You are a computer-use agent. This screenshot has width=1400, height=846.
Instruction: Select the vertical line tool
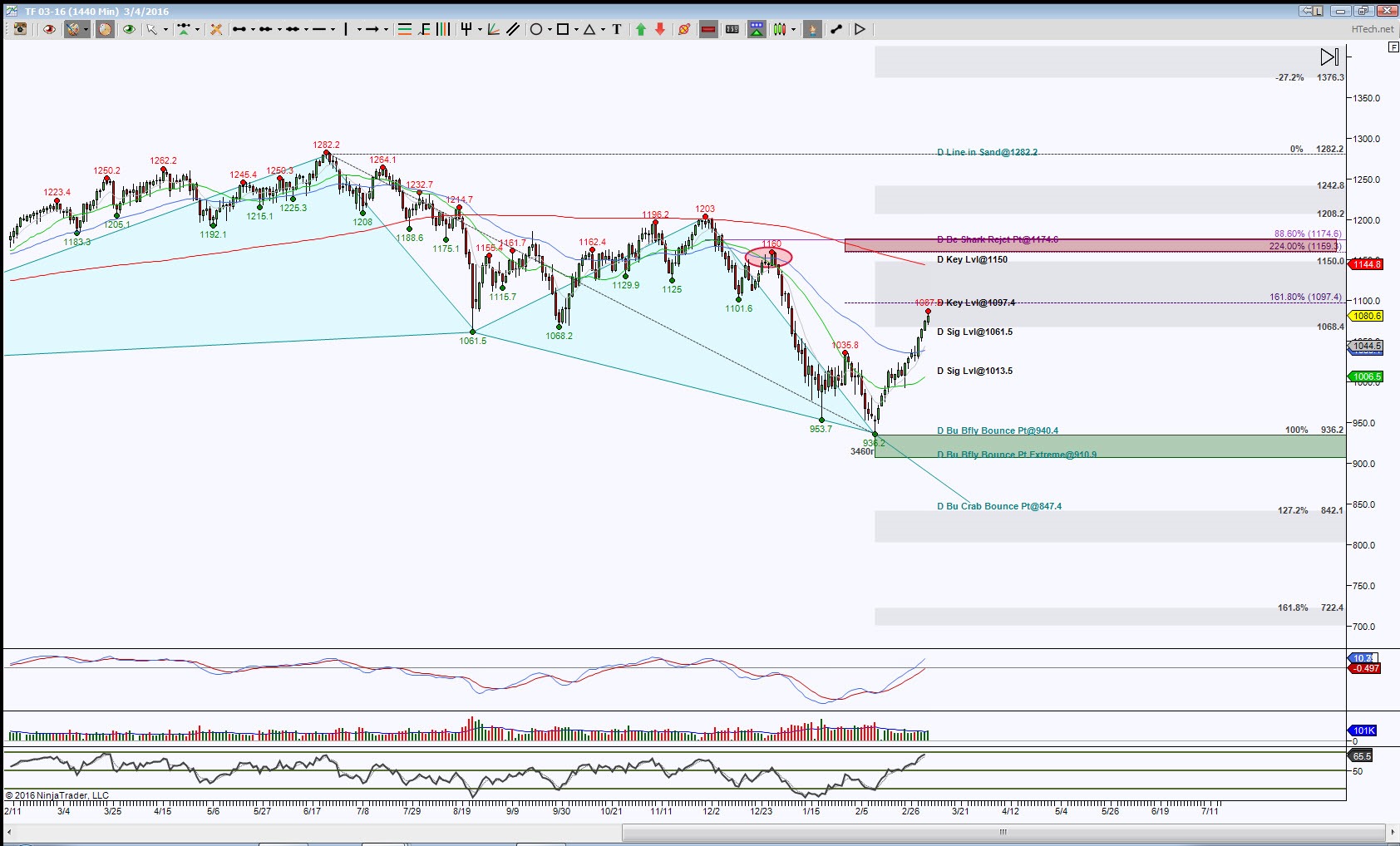tap(346, 29)
